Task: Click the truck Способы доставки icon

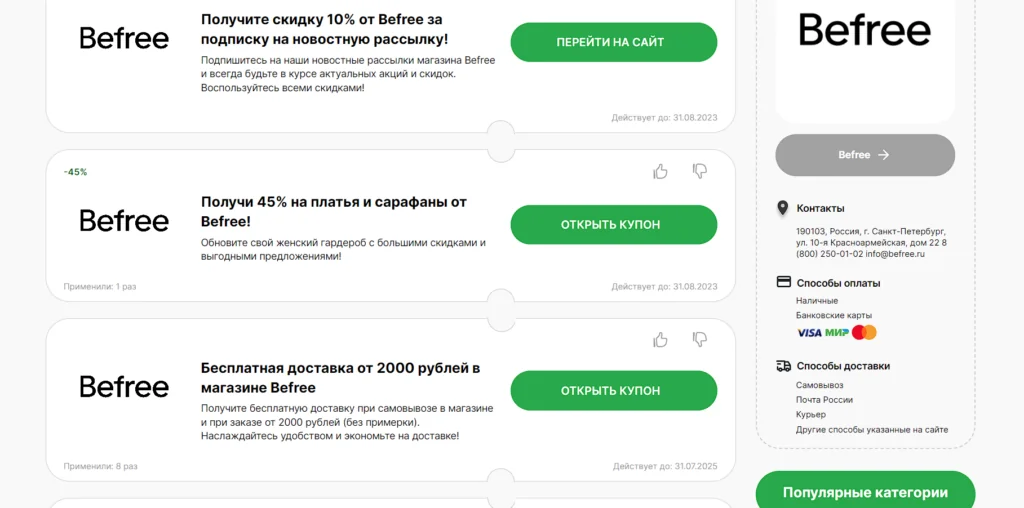Action: coord(784,366)
